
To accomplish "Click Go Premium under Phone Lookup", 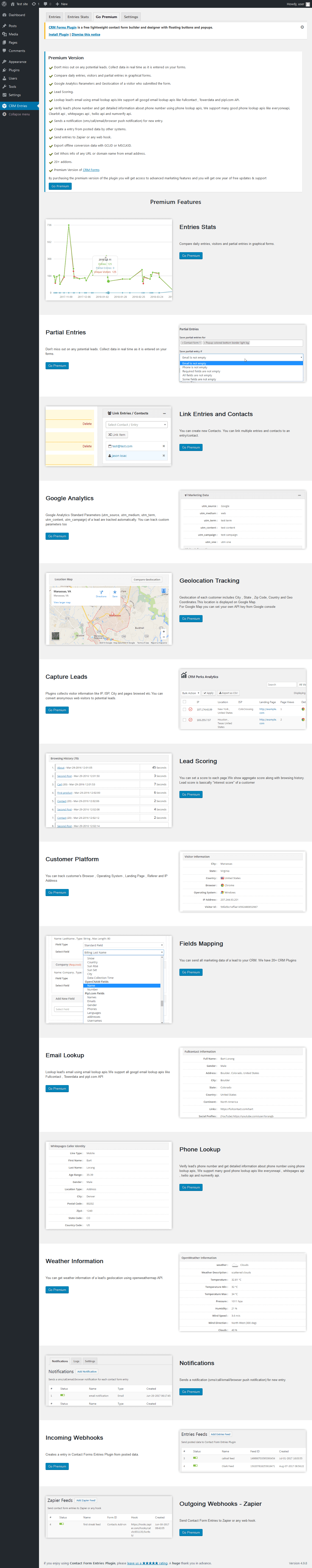I will pos(191,1187).
